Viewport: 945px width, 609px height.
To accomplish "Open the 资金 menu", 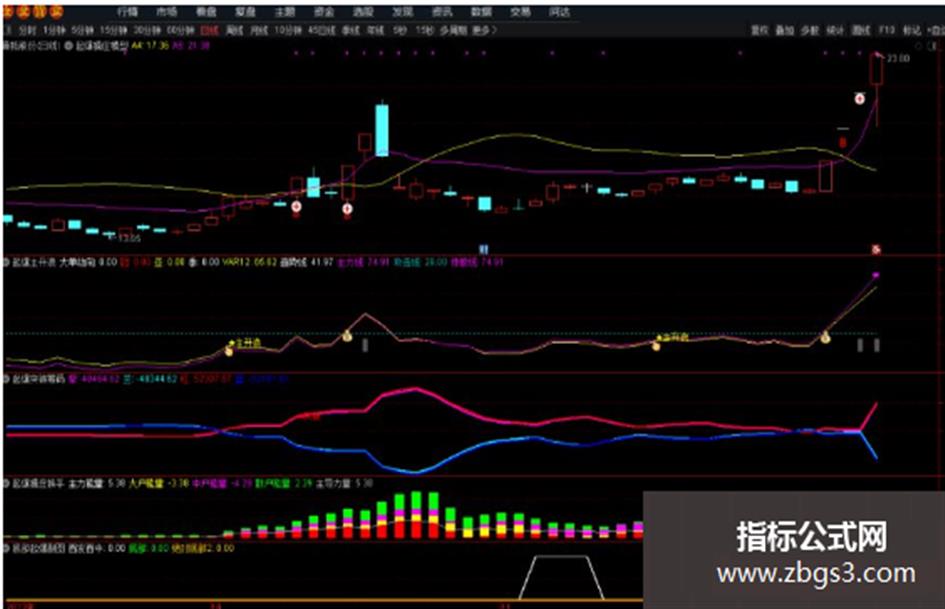I will (324, 12).
